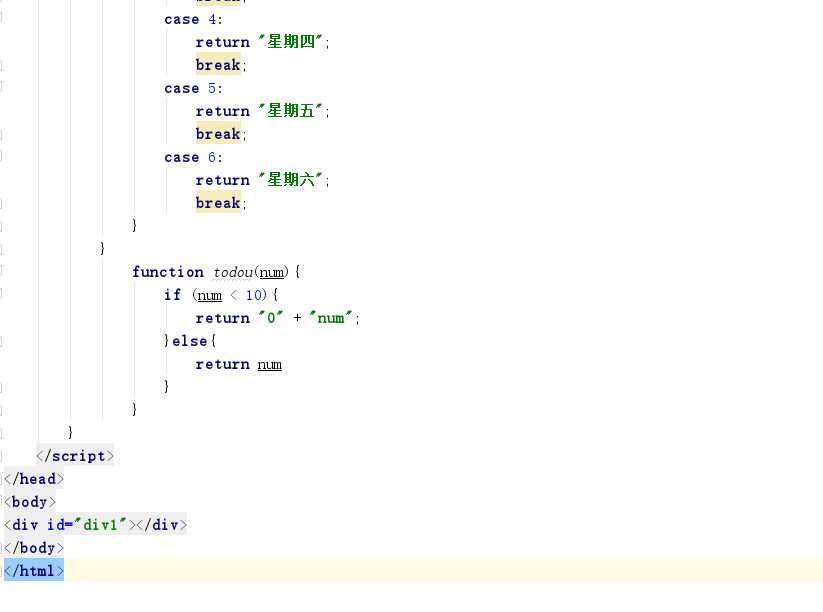Select the "num" string literal
The image size is (823, 612).
(x=331, y=318)
